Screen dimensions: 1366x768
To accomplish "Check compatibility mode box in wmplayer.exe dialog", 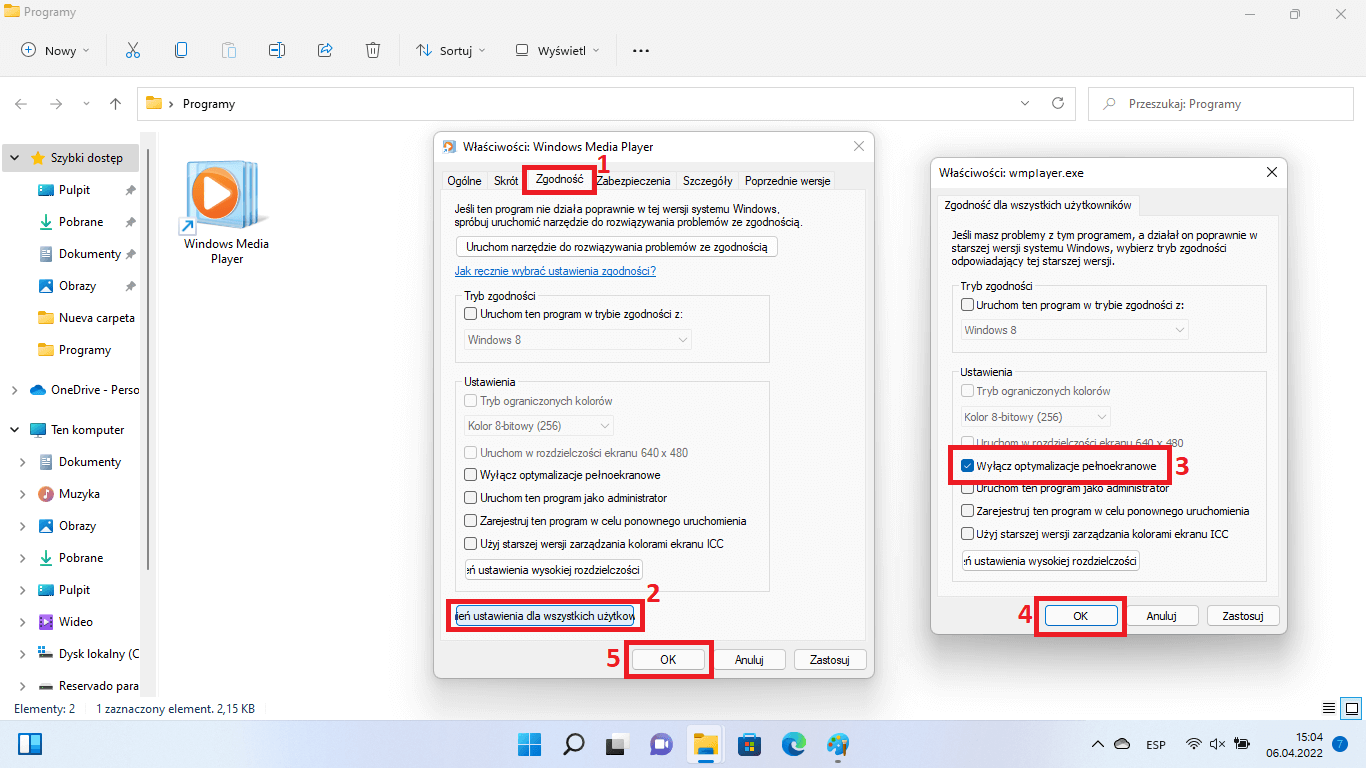I will click(x=967, y=305).
